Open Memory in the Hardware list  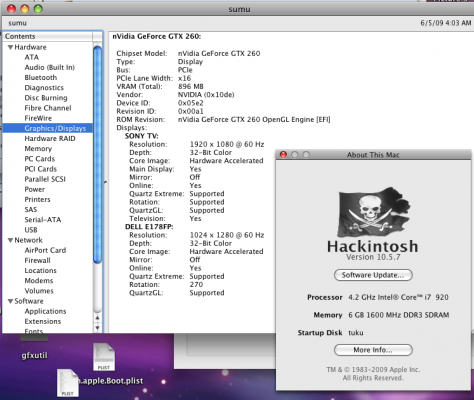pos(38,149)
